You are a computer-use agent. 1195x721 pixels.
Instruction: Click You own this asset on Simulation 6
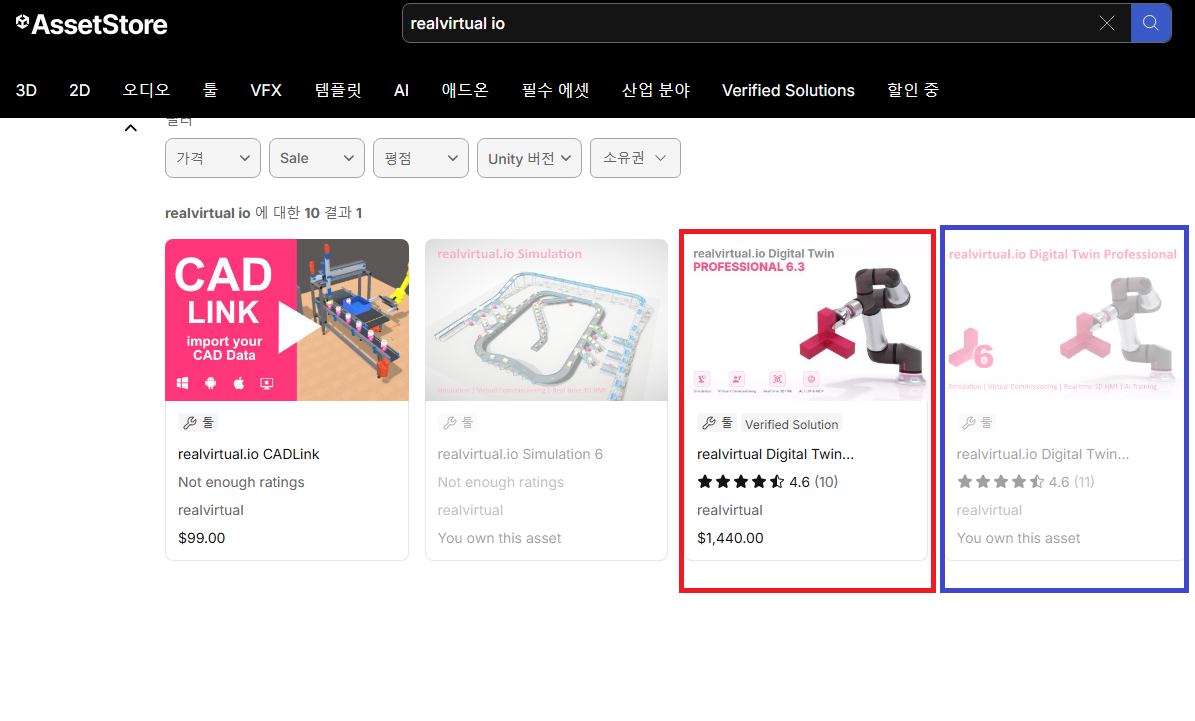(x=499, y=538)
